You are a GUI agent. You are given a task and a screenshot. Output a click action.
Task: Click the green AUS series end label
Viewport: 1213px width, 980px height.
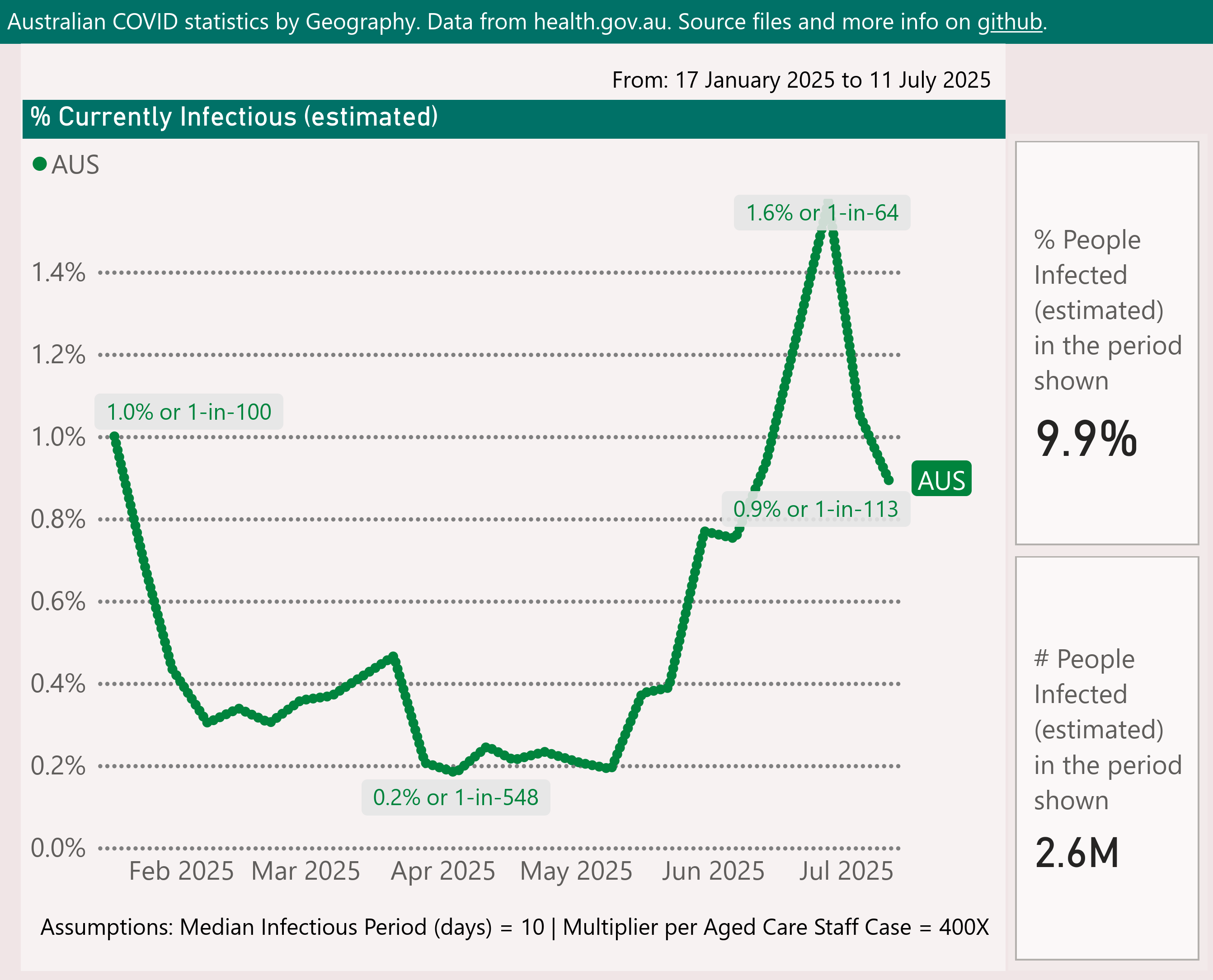click(941, 480)
